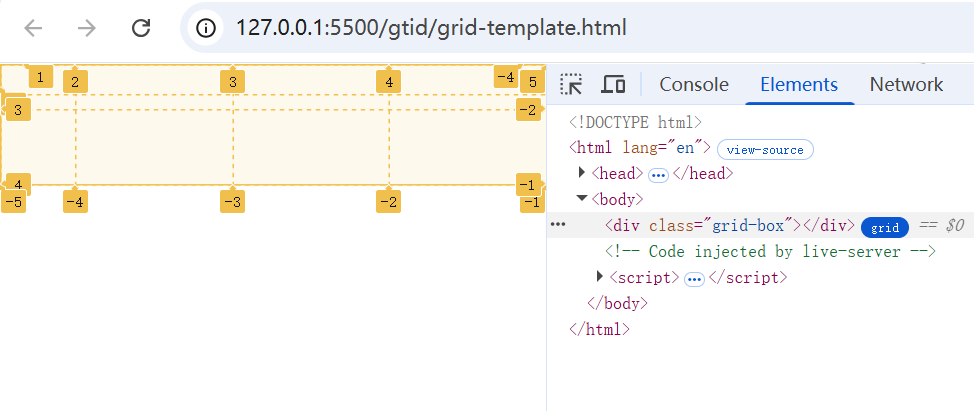This screenshot has width=974, height=411.
Task: Reload the current page
Action: pyautogui.click(x=142, y=28)
